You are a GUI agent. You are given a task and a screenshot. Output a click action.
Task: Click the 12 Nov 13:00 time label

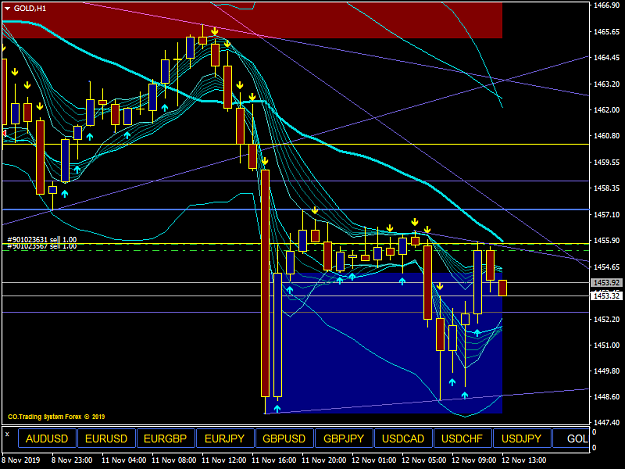point(524,460)
